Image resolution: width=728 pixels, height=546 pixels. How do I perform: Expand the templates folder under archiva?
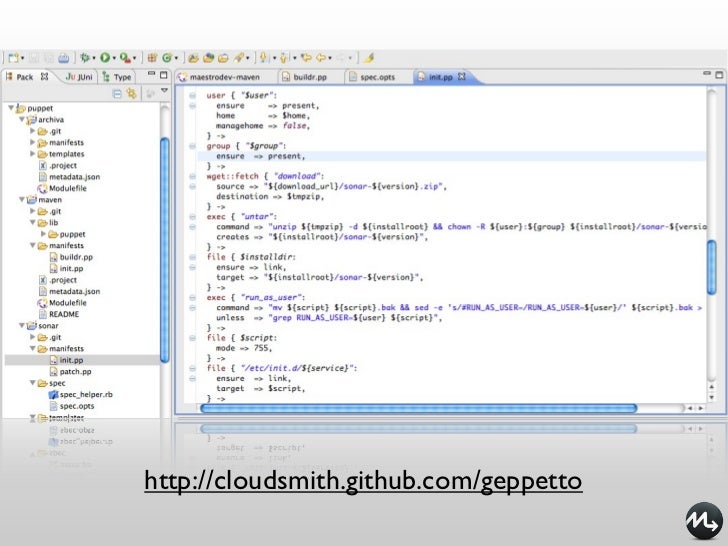point(32,154)
